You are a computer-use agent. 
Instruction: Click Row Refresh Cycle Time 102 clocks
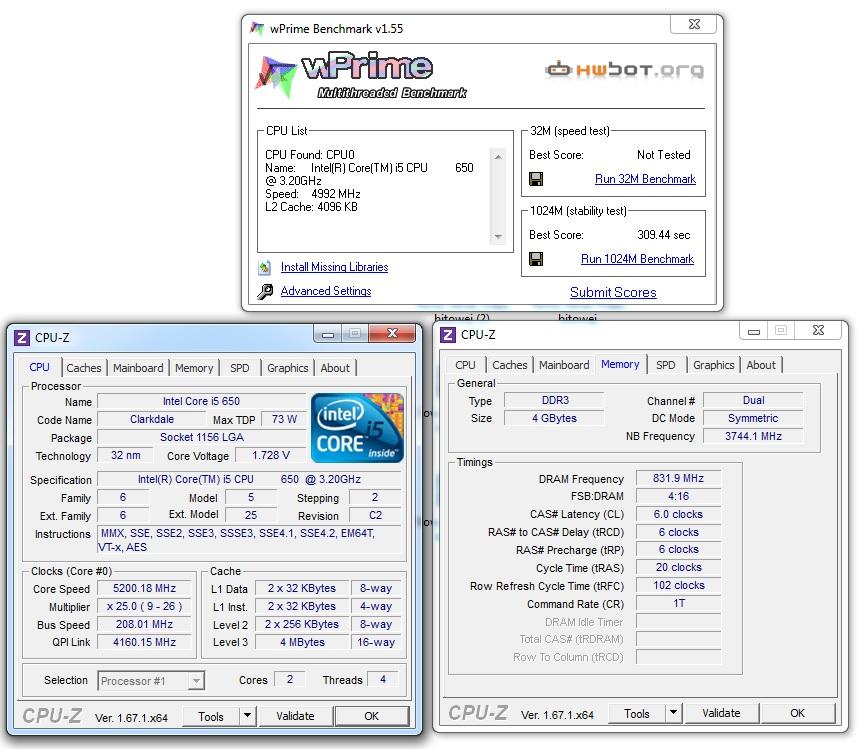point(678,586)
